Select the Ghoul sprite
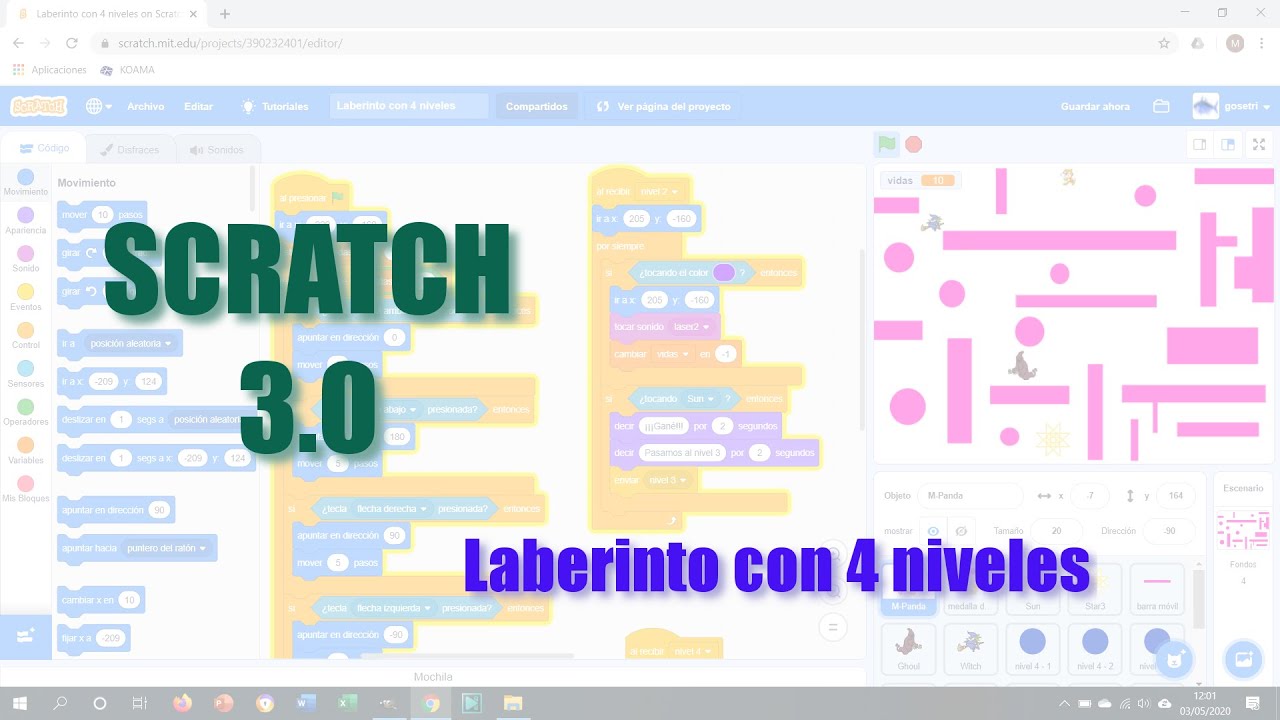The height and width of the screenshot is (720, 1280). coord(908,649)
